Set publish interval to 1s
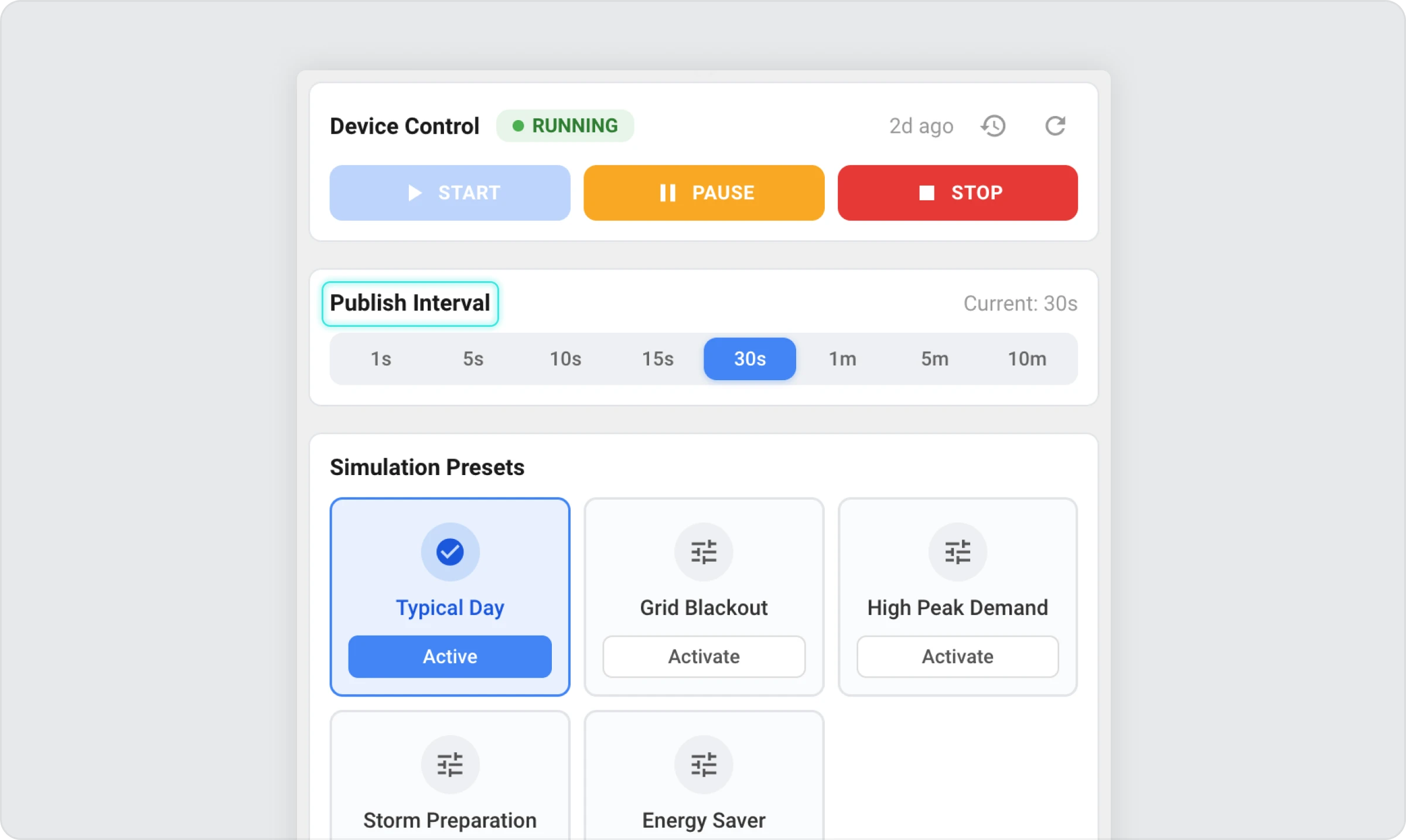 pos(381,359)
